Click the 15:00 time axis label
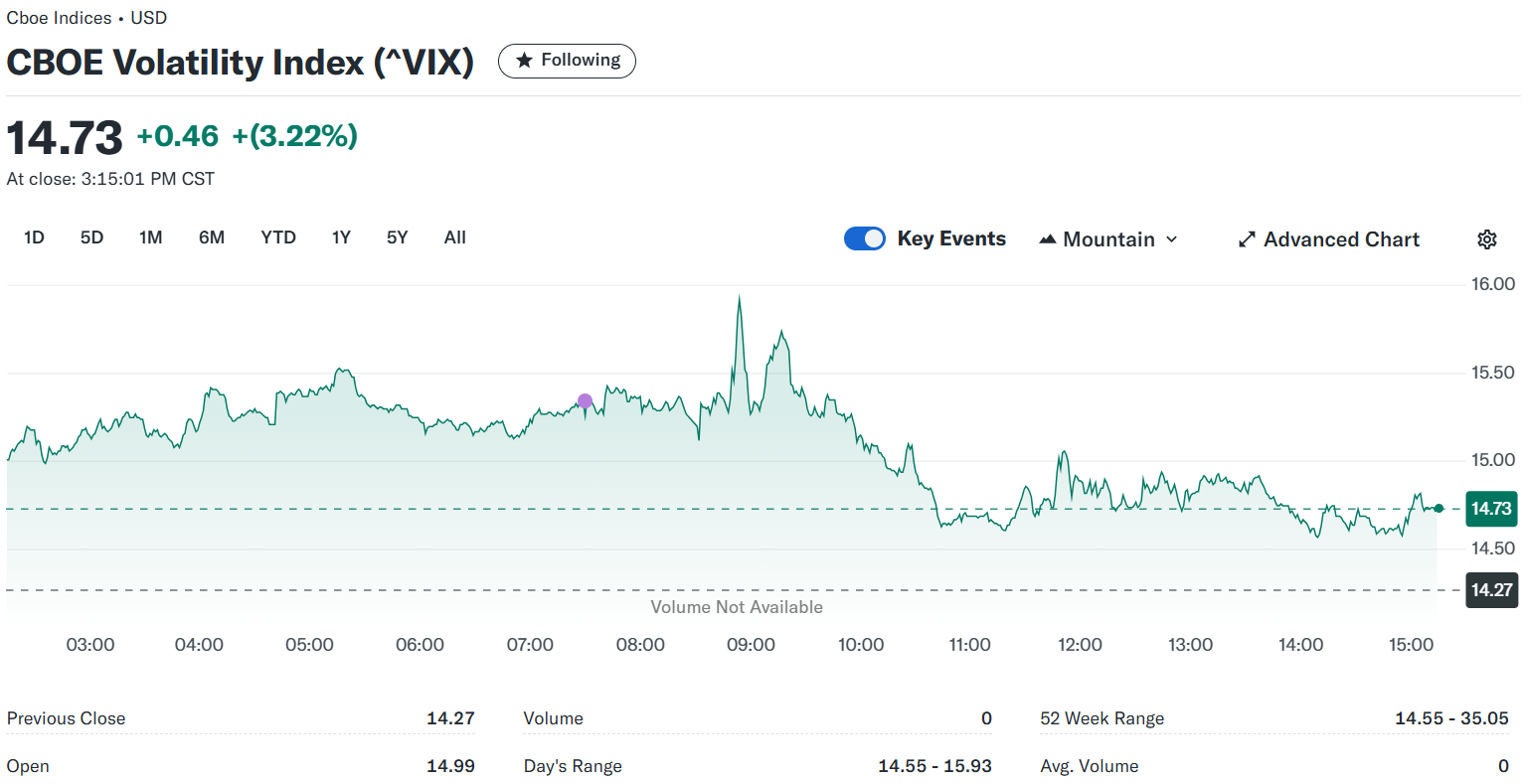 tap(1411, 645)
